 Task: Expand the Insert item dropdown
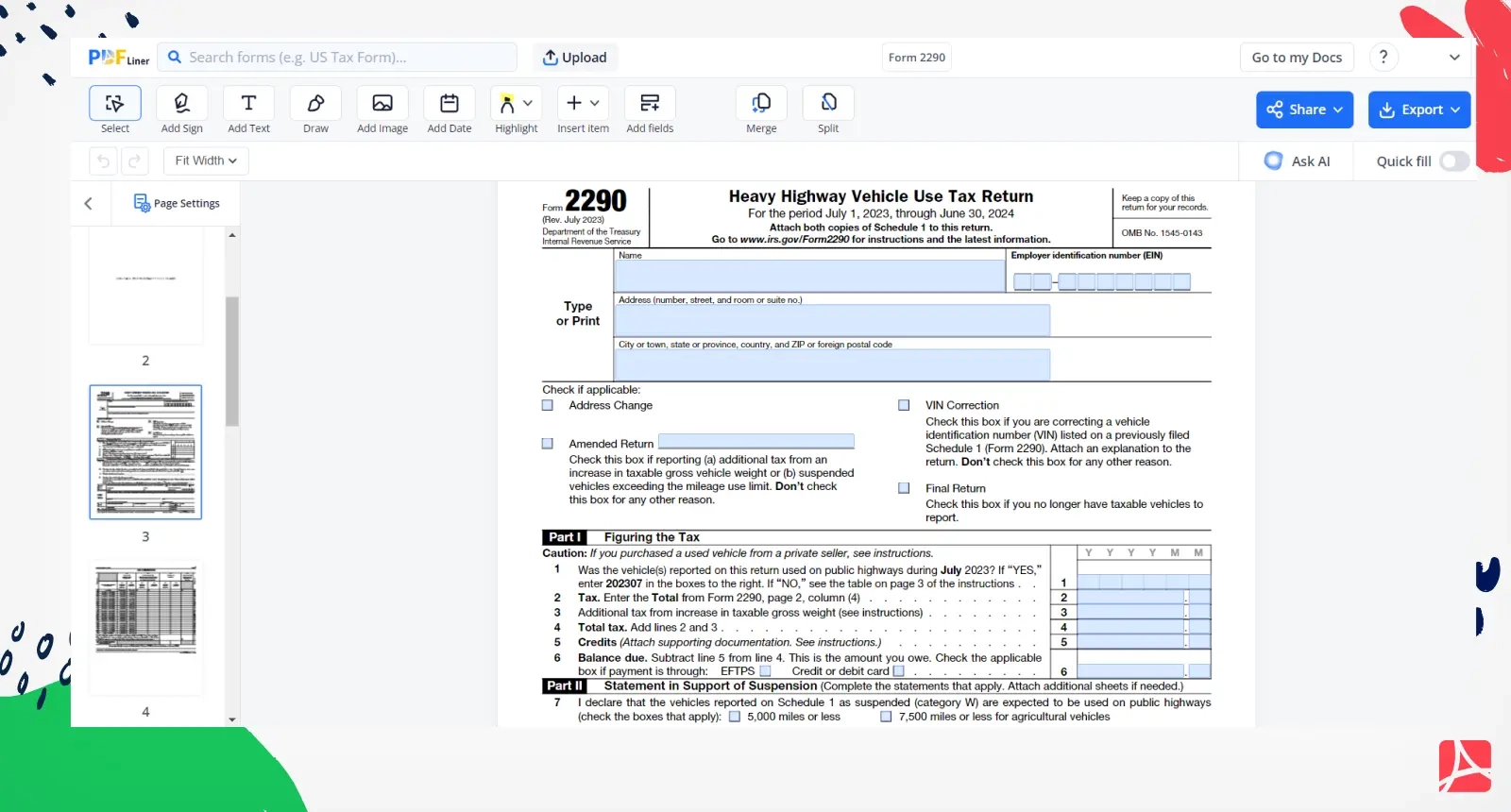click(583, 104)
